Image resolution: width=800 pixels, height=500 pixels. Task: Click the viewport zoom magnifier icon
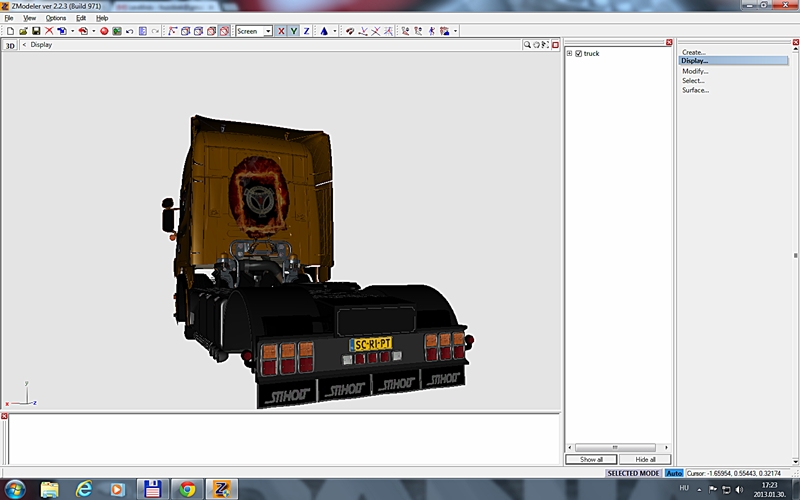pyautogui.click(x=527, y=45)
